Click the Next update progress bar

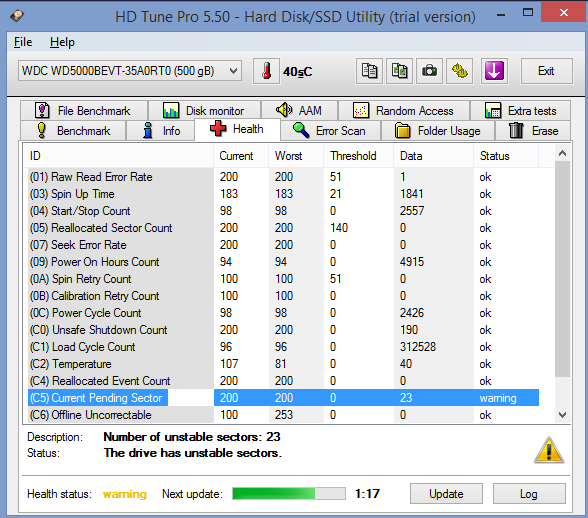[289, 494]
